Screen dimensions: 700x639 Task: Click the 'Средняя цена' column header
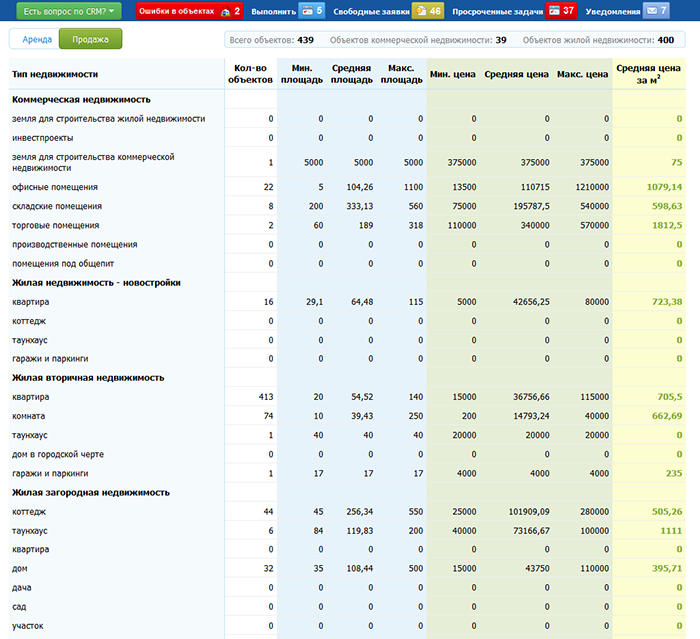pos(516,74)
